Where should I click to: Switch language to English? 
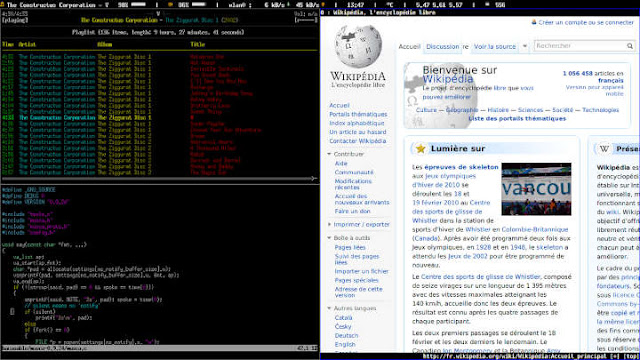[345, 344]
